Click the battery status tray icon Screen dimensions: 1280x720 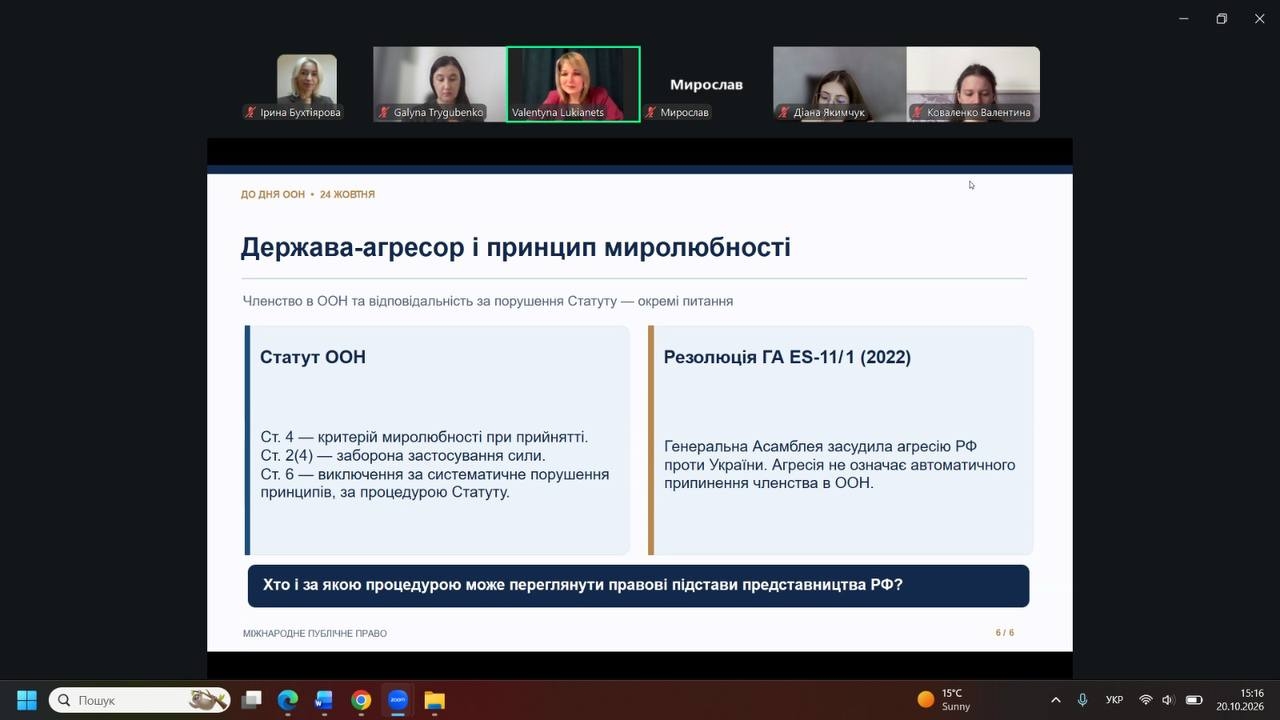[x=1194, y=700]
